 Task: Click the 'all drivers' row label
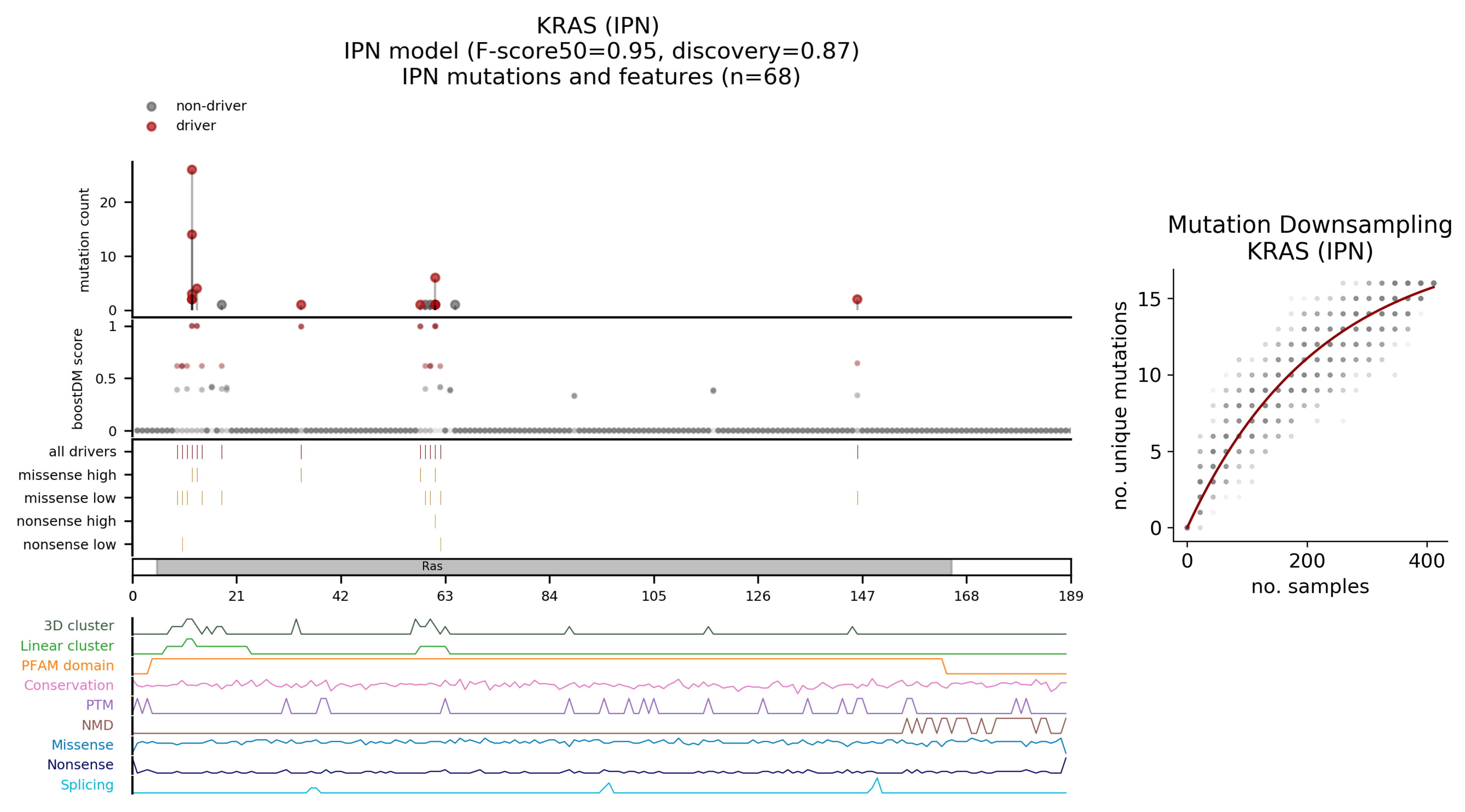point(82,451)
